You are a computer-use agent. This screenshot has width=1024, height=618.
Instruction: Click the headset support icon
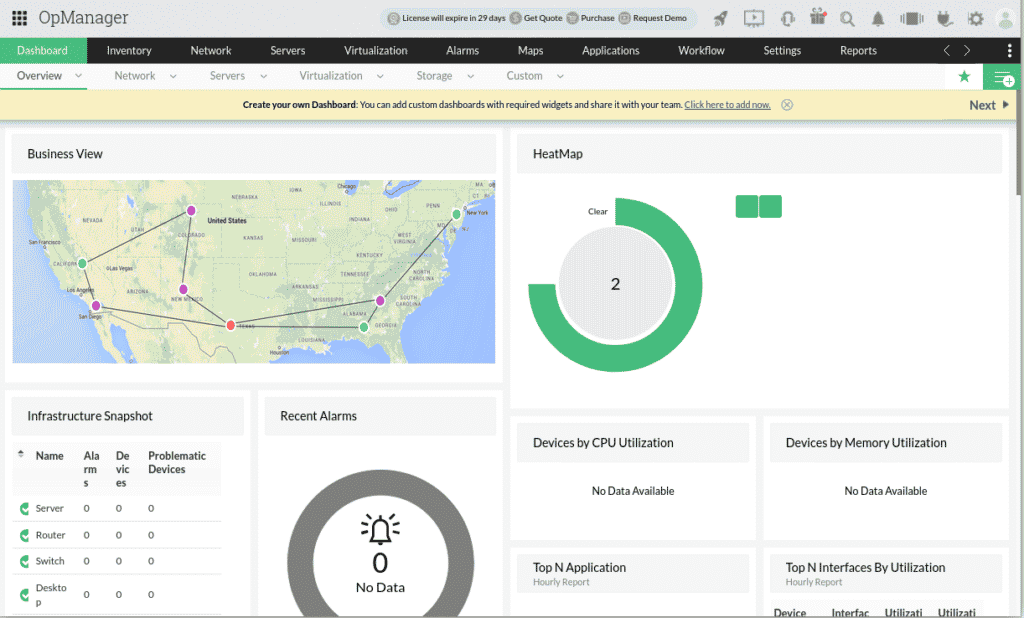(x=787, y=18)
